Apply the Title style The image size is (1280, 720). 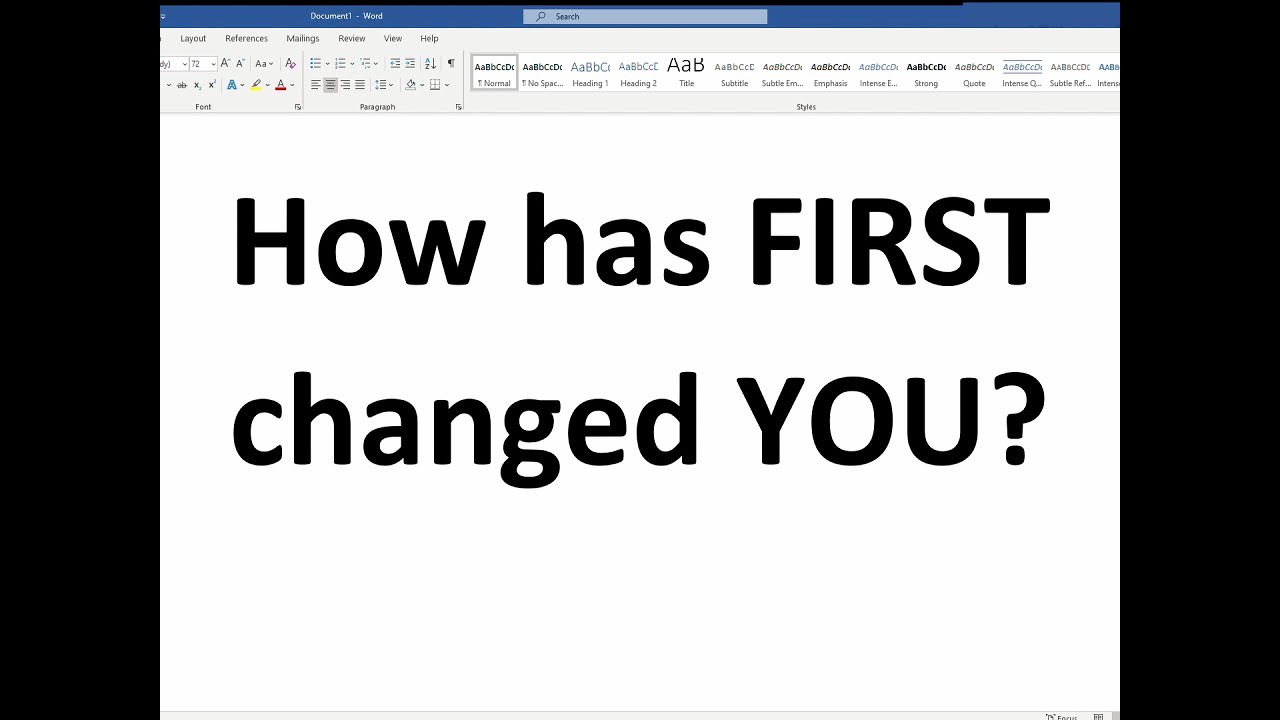pos(686,73)
